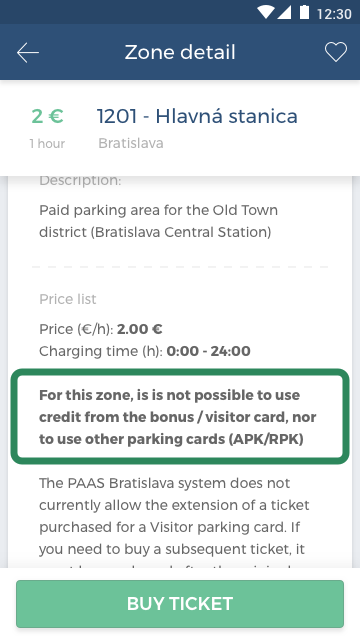Tap the 12:30 clock in status bar
360x640 pixels.
[x=334, y=13]
